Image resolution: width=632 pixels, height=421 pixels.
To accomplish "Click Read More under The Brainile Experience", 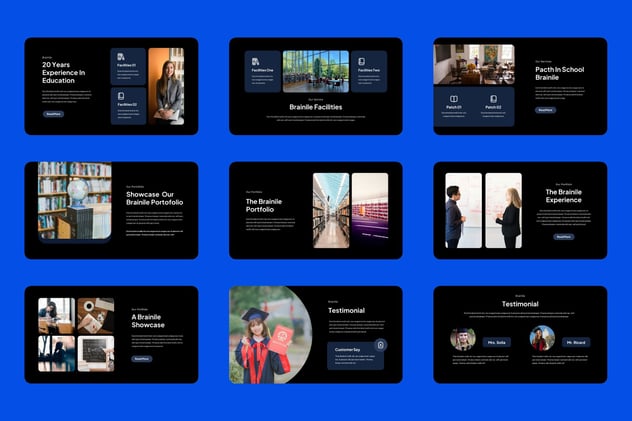I will coord(563,237).
